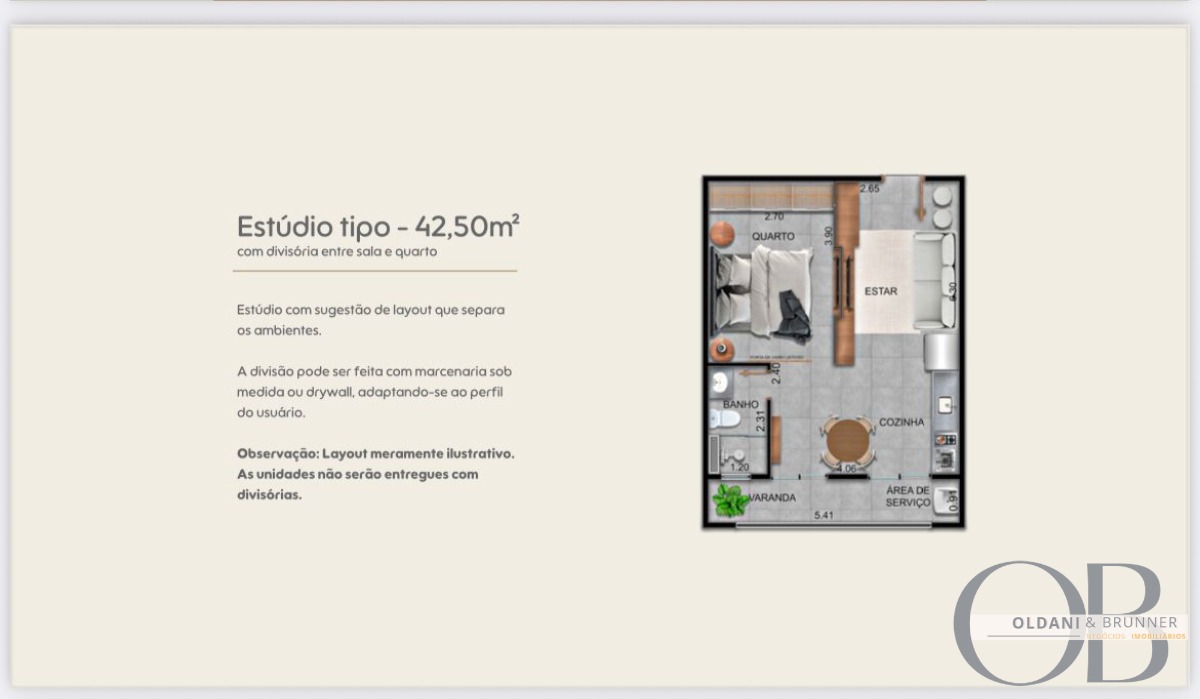This screenshot has height=699, width=1200.
Task: Click the Oldani & Brunner logo
Action: (1065, 622)
